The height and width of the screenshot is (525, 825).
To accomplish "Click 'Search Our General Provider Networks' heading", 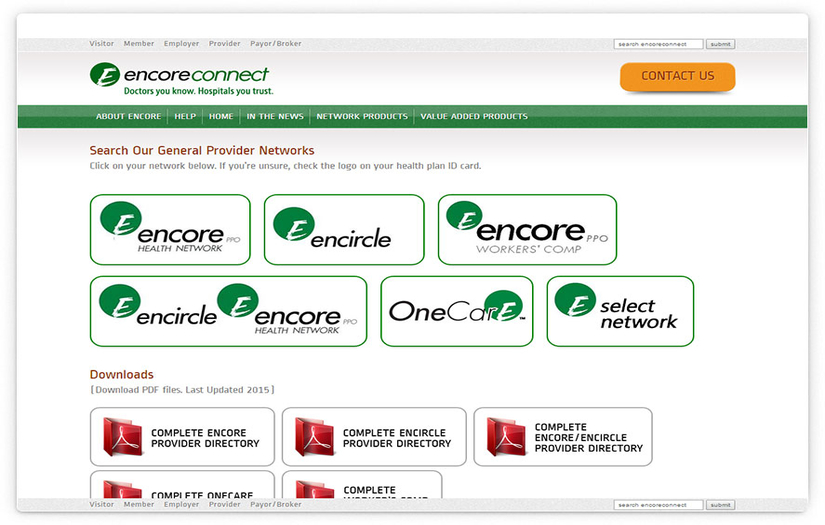I will (202, 150).
